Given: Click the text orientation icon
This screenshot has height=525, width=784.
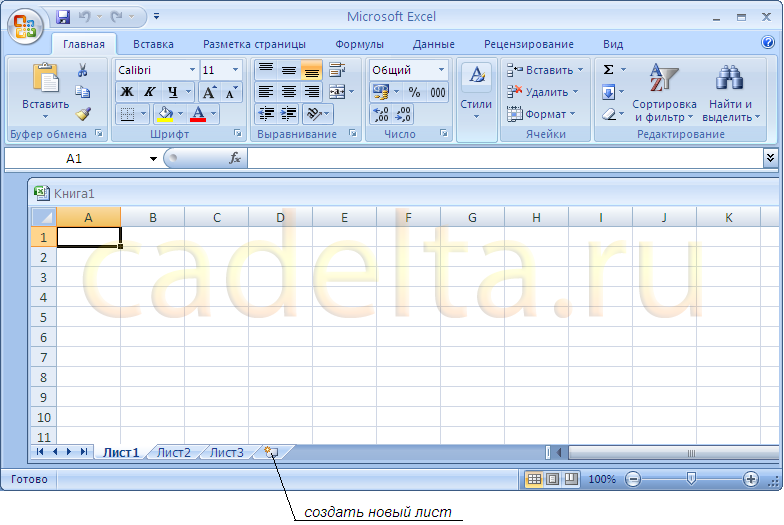Looking at the screenshot, I should 314,114.
